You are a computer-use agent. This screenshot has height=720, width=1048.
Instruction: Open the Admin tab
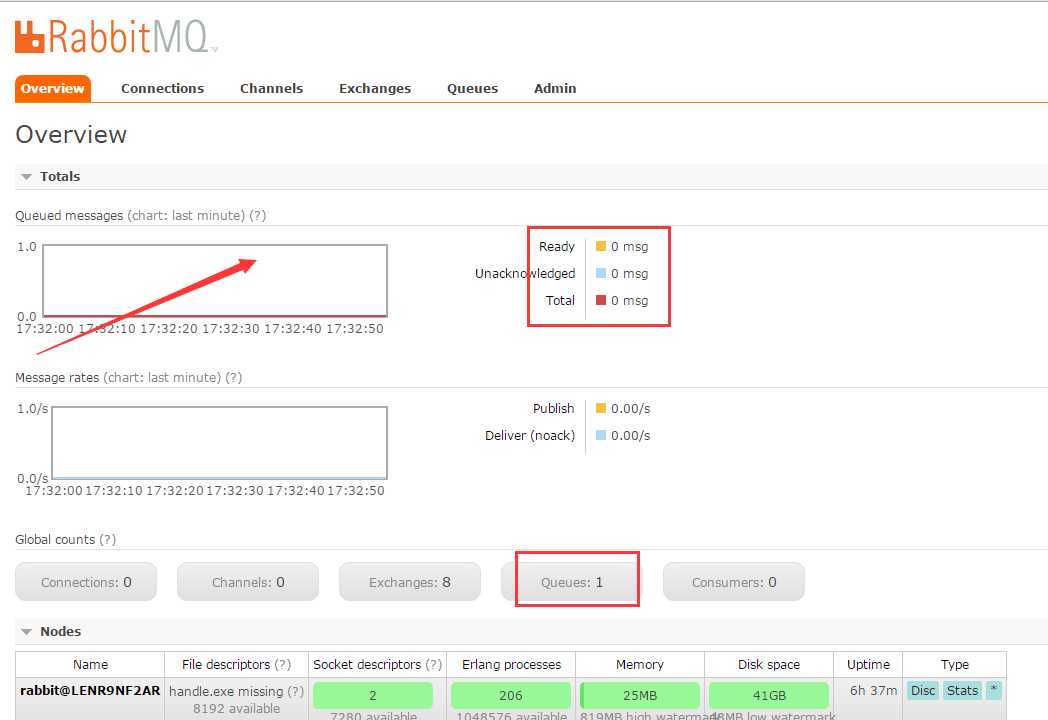pyautogui.click(x=555, y=88)
